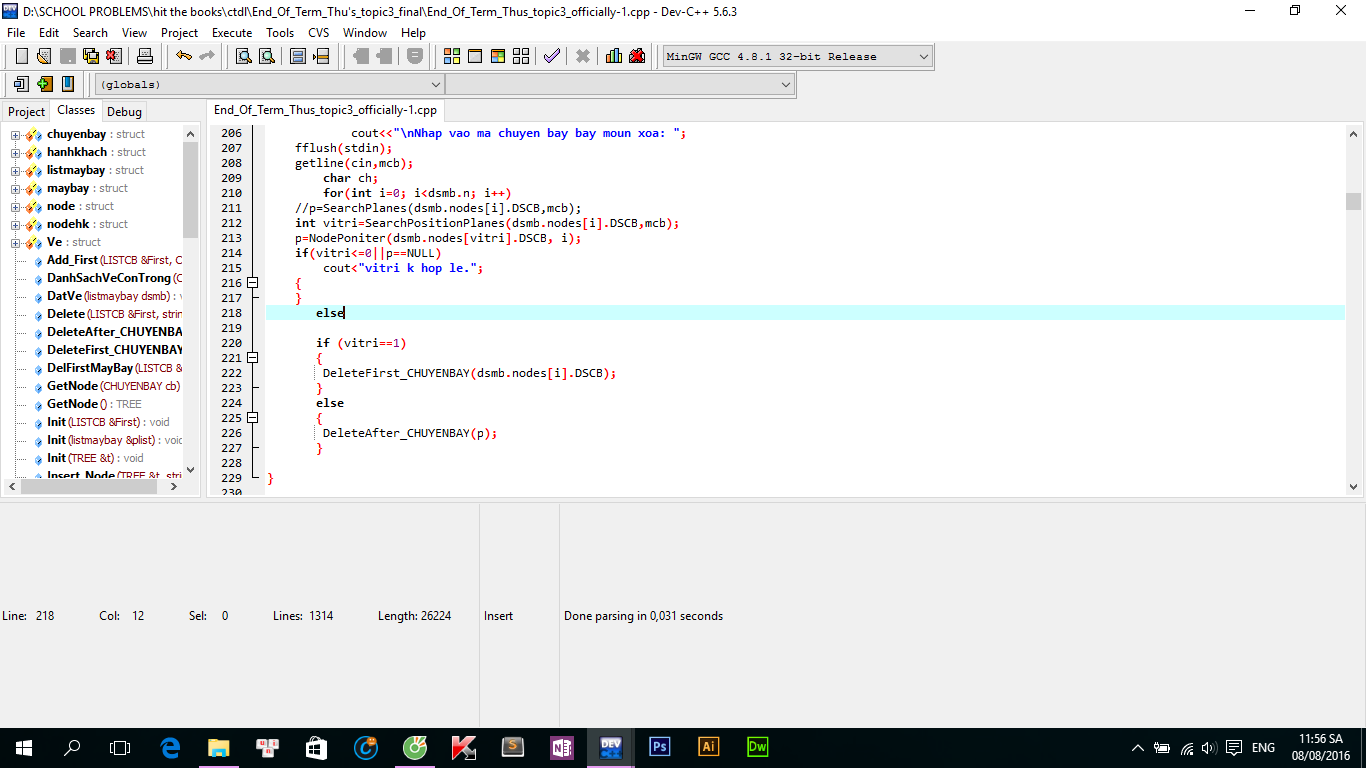The image size is (1366, 768).
Task: Open the Execute menu
Action: [x=232, y=33]
